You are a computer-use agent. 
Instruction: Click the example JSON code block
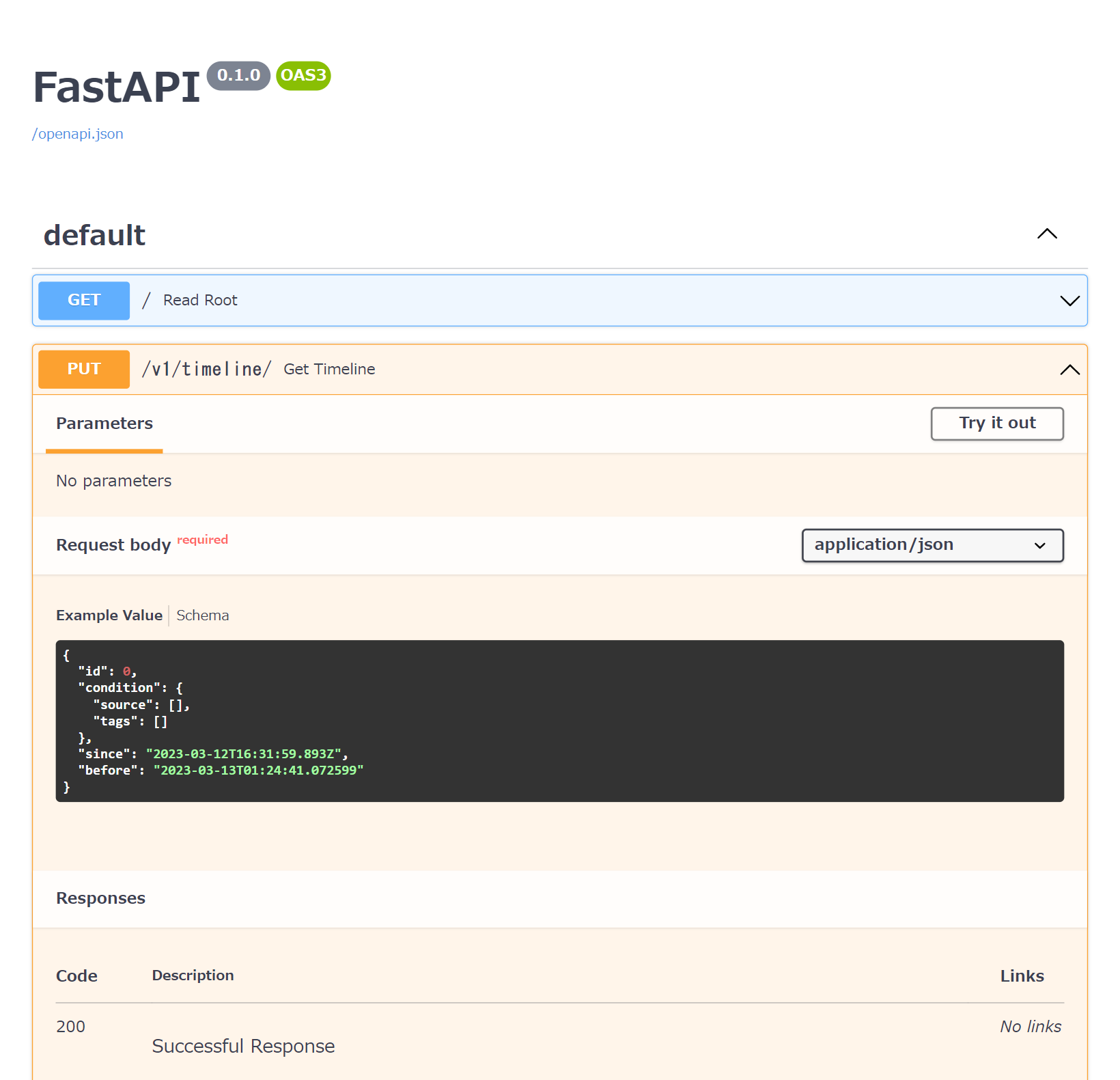(x=560, y=721)
